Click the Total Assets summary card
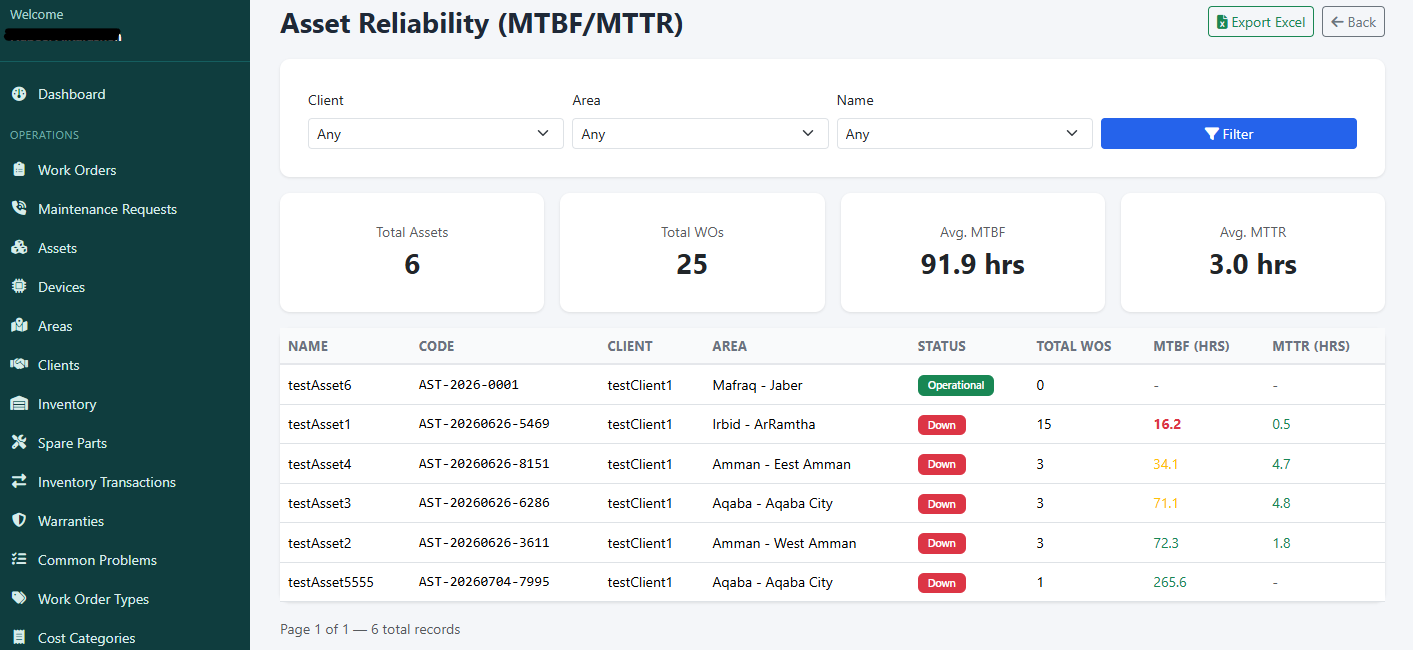This screenshot has height=650, width=1413. pyautogui.click(x=412, y=252)
